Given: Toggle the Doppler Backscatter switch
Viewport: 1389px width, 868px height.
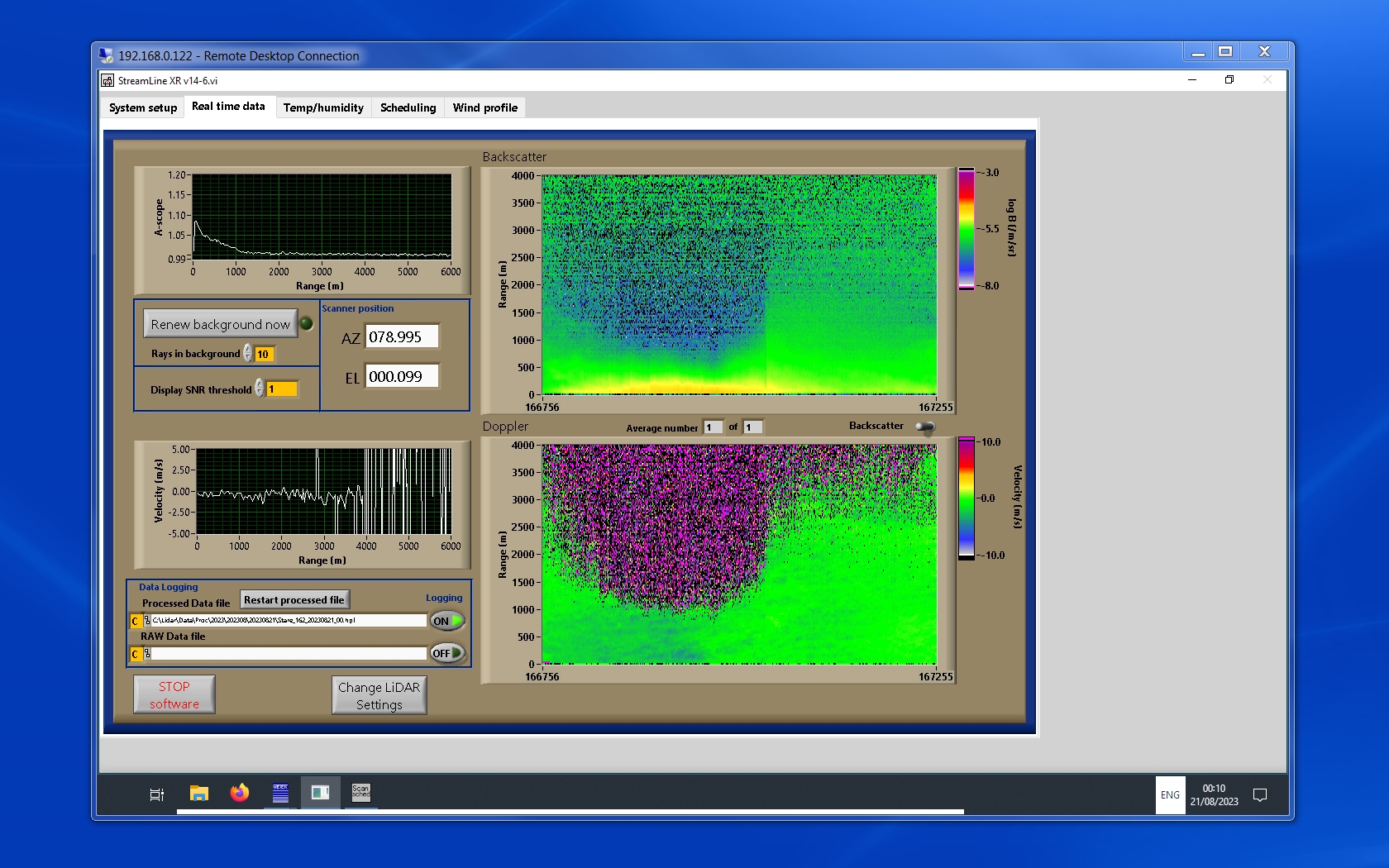Looking at the screenshot, I should pyautogui.click(x=925, y=427).
